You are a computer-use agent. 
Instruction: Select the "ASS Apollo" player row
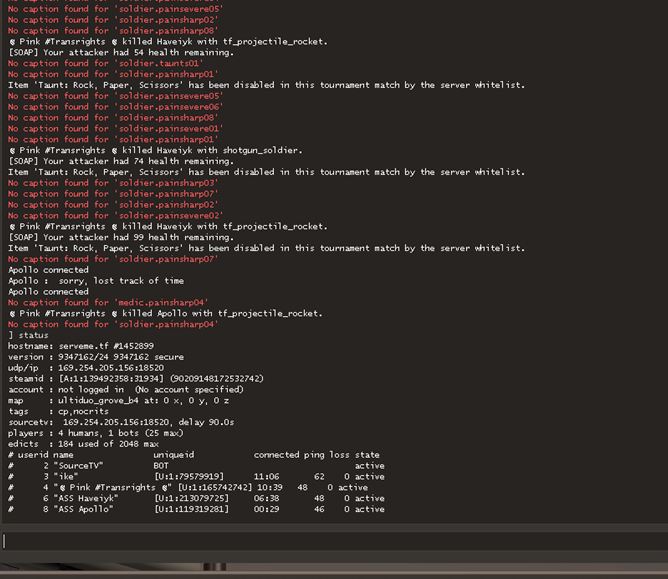[195, 509]
